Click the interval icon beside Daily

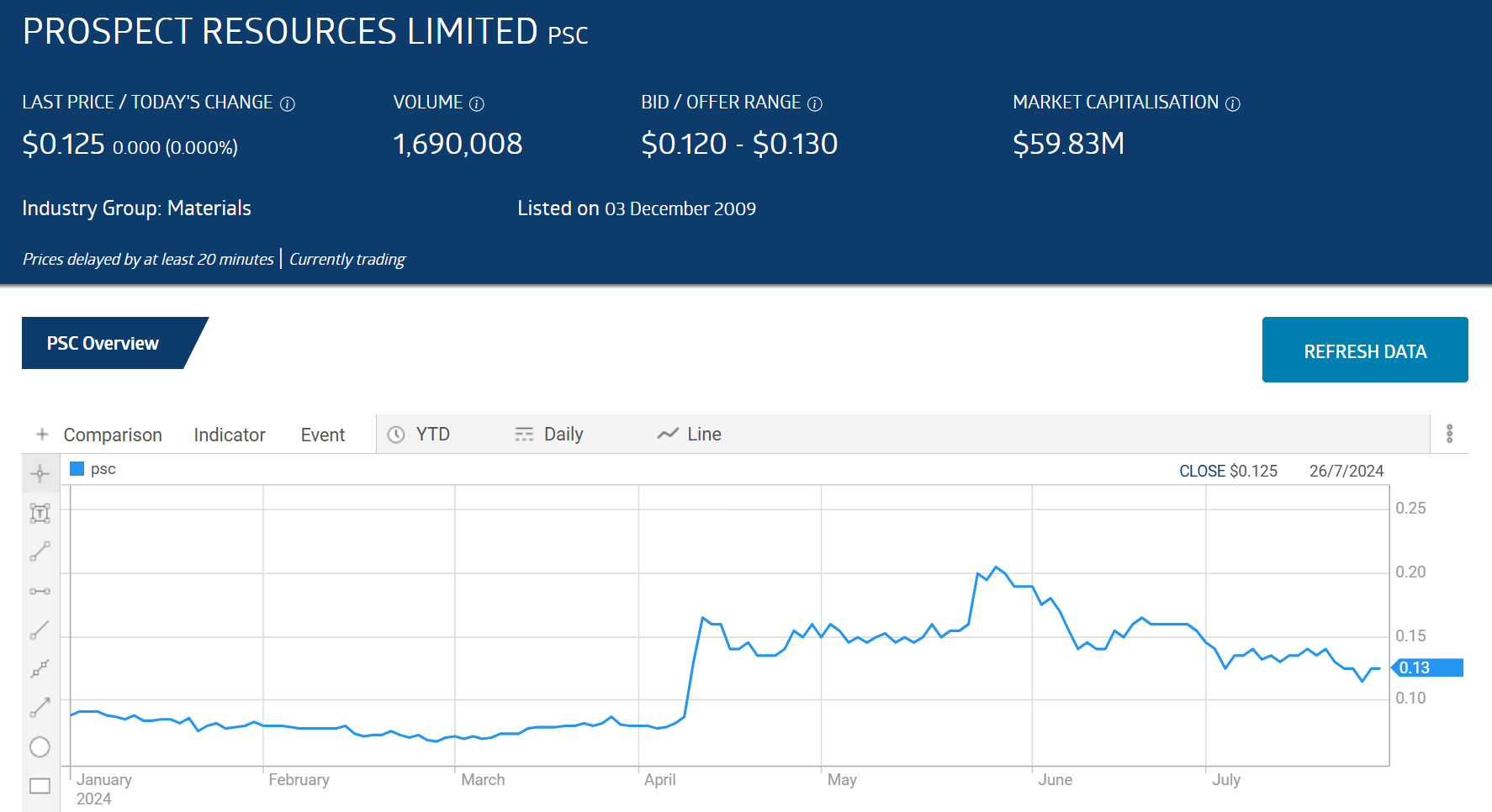(x=524, y=434)
